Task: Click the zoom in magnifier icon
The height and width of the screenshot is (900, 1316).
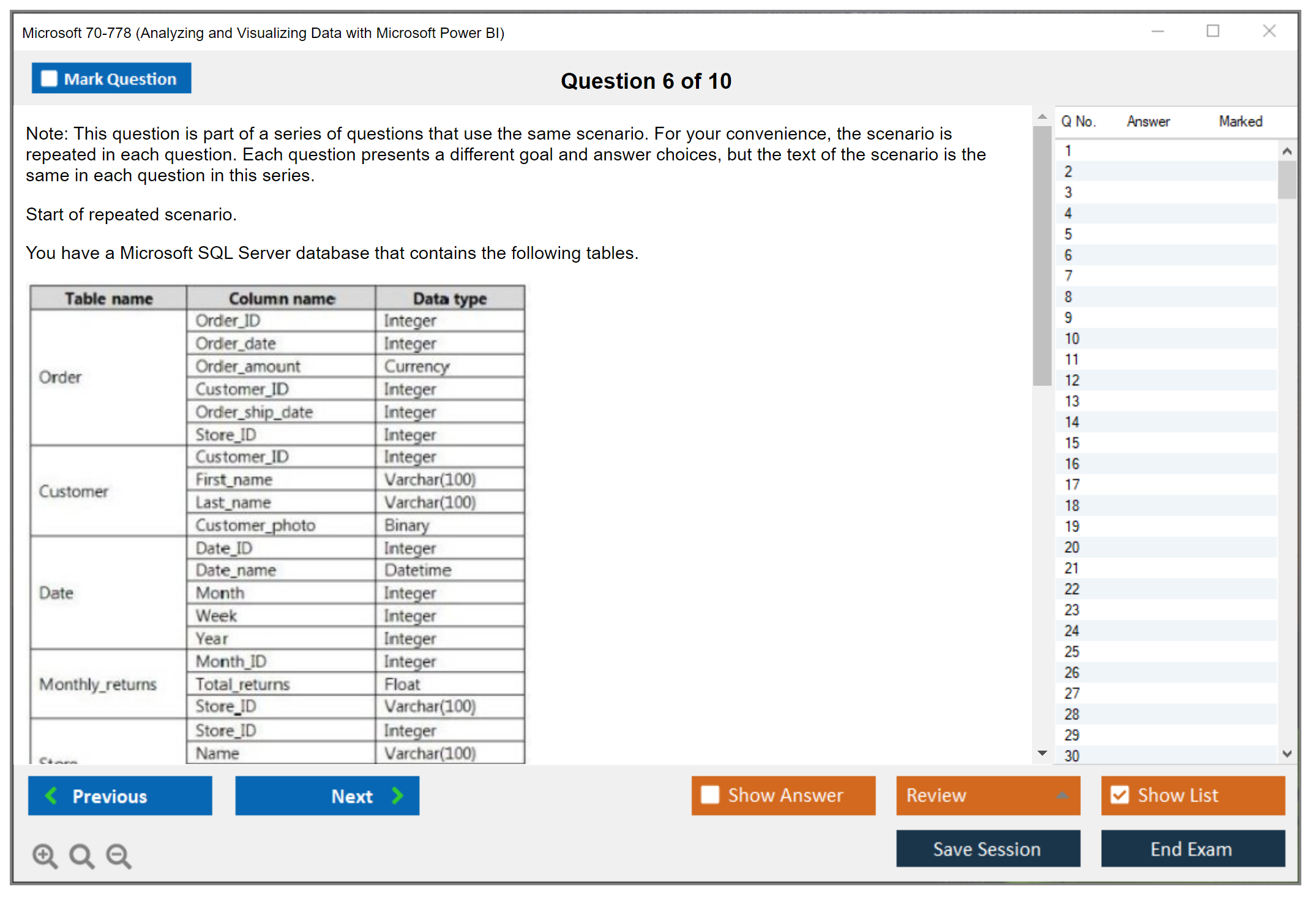Action: pos(45,855)
